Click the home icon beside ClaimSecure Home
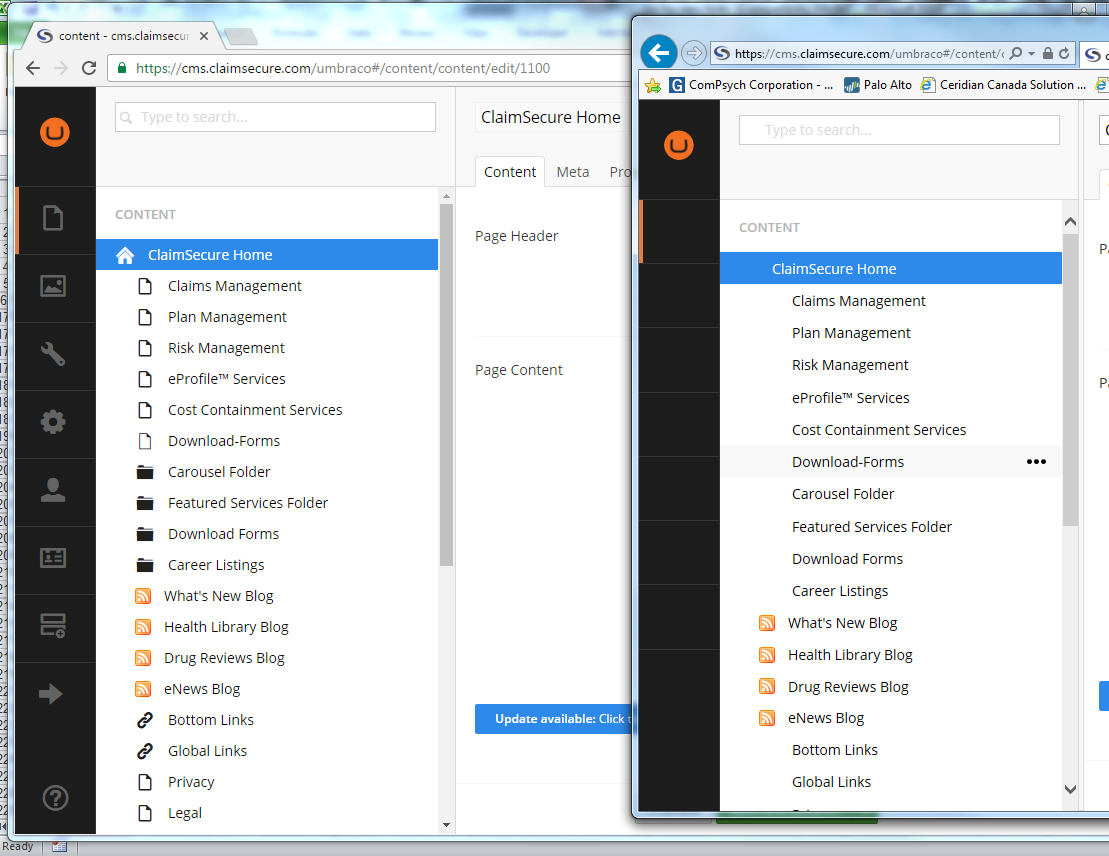The image size is (1109, 856). point(125,255)
